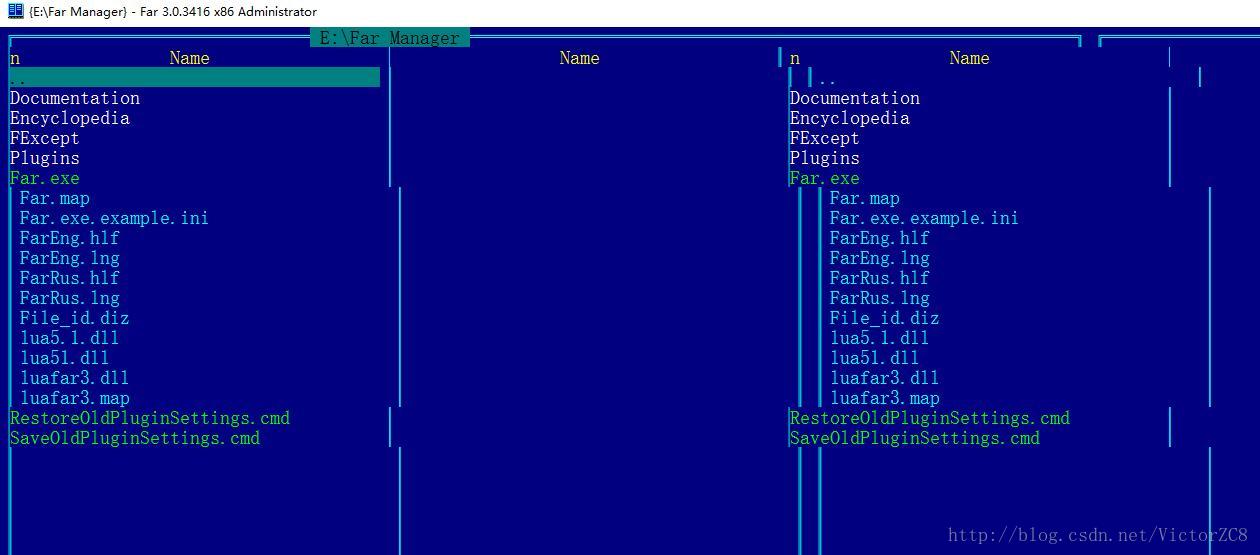Select luafar3.dll in the right panel
This screenshot has width=1260, height=555.
tap(885, 378)
